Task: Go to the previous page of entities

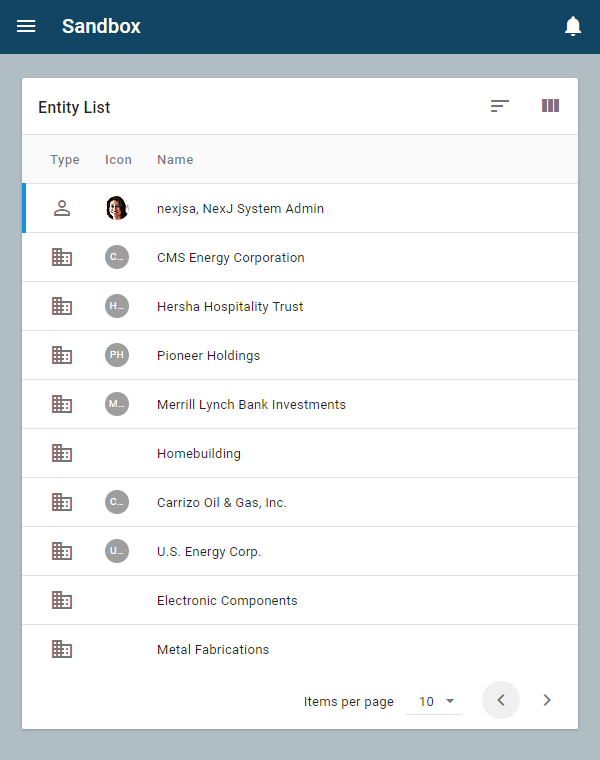Action: pos(501,700)
